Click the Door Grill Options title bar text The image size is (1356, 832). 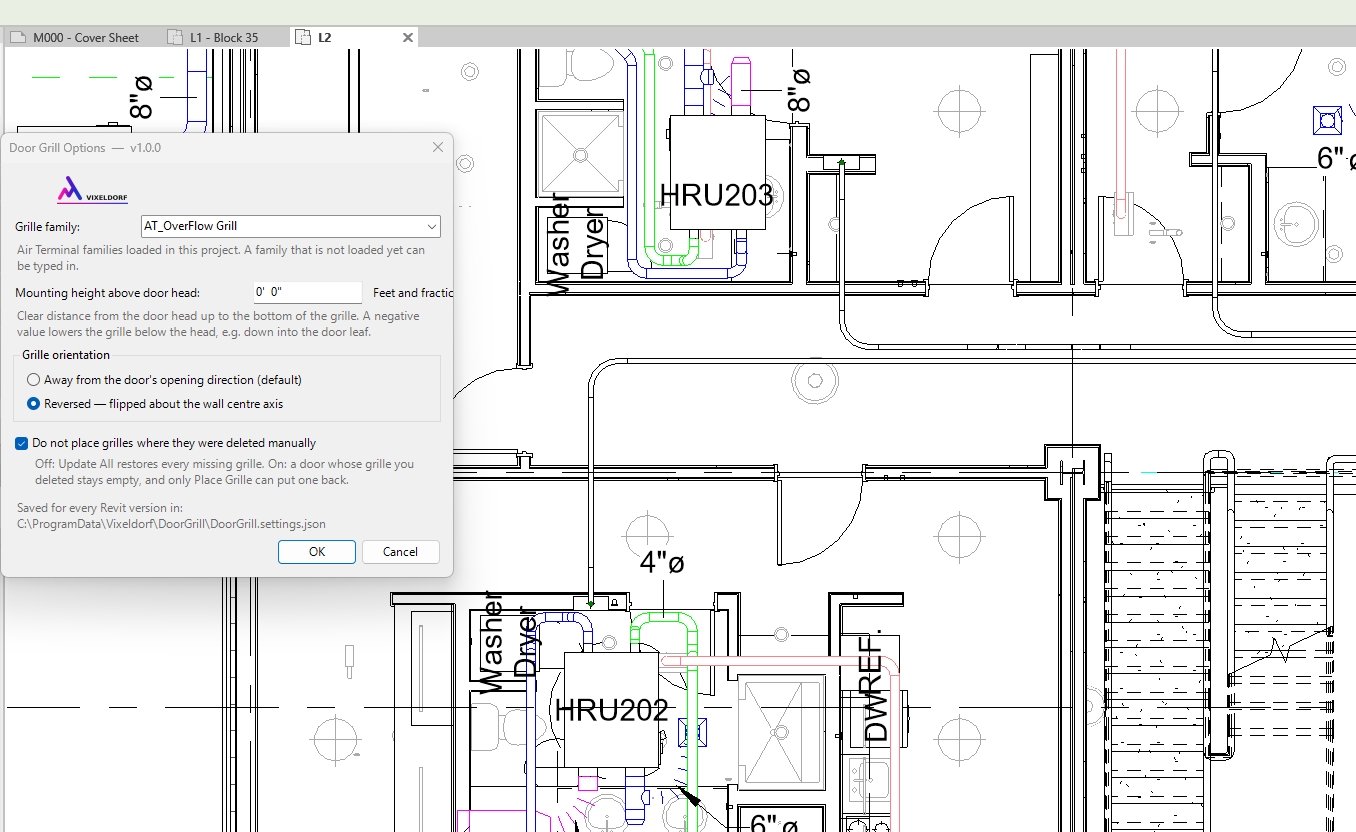click(x=85, y=147)
